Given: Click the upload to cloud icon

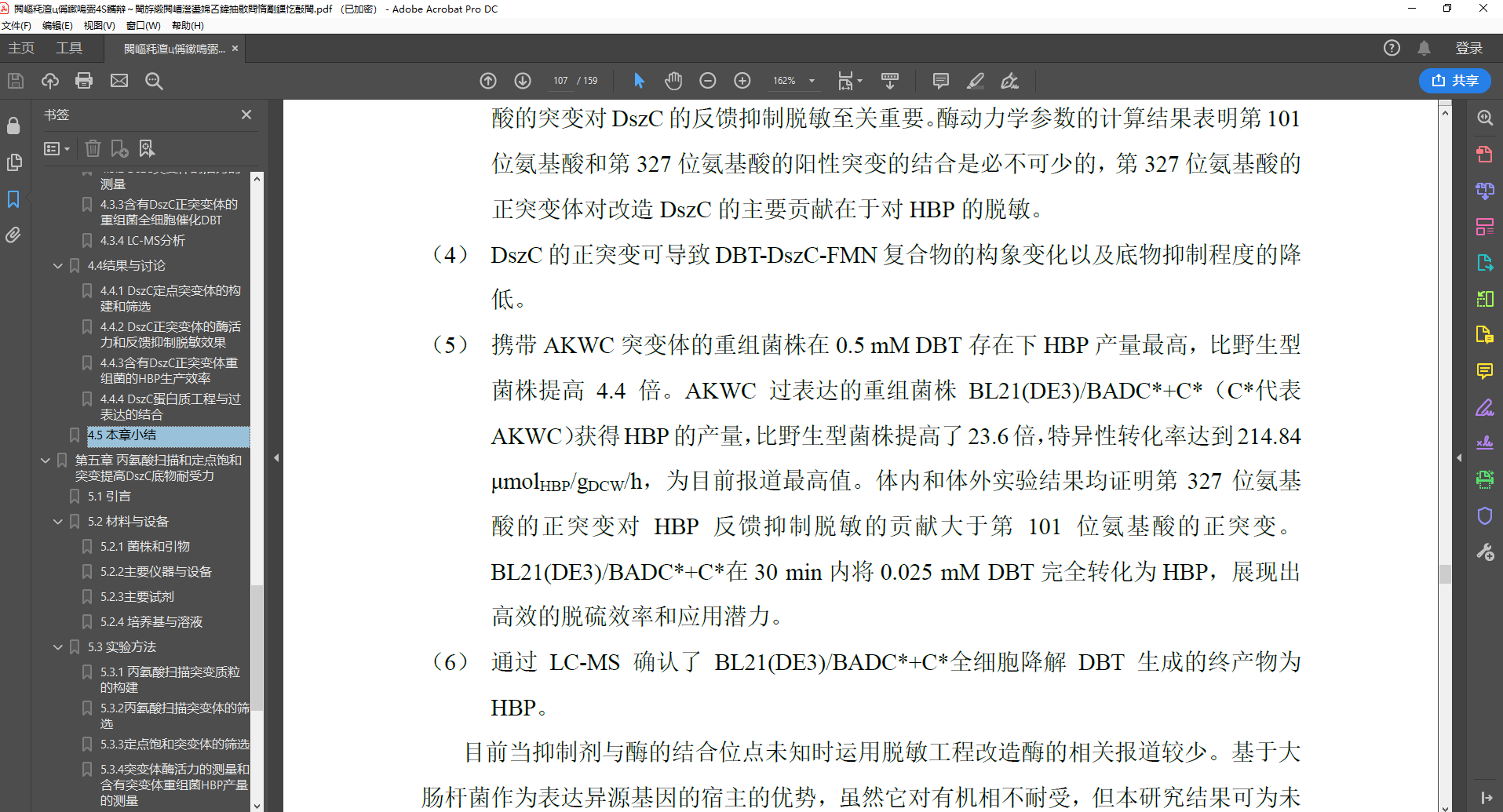Looking at the screenshot, I should pos(50,81).
